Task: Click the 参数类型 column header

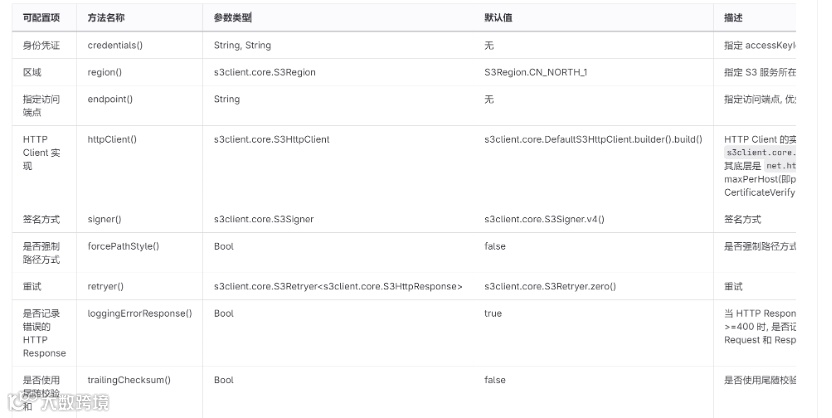Action: coord(233,18)
